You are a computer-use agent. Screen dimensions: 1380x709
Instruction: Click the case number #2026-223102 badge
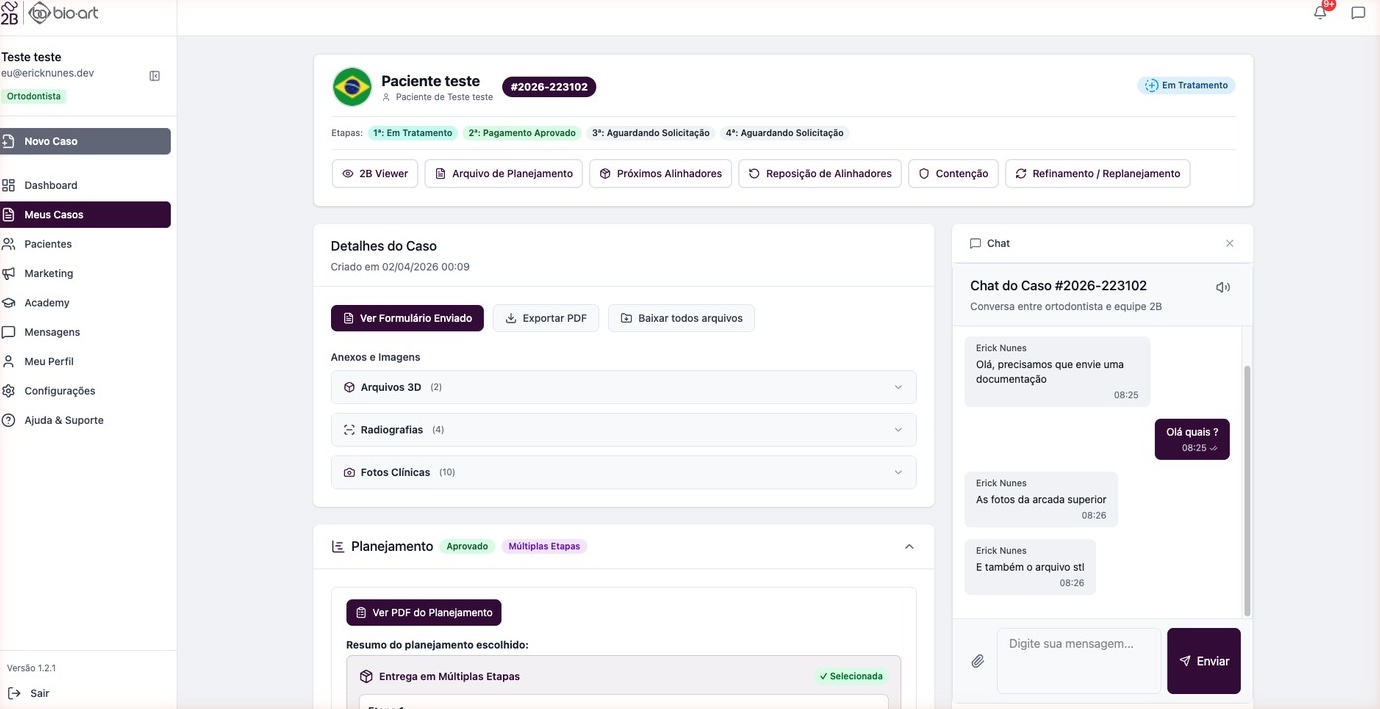549,87
